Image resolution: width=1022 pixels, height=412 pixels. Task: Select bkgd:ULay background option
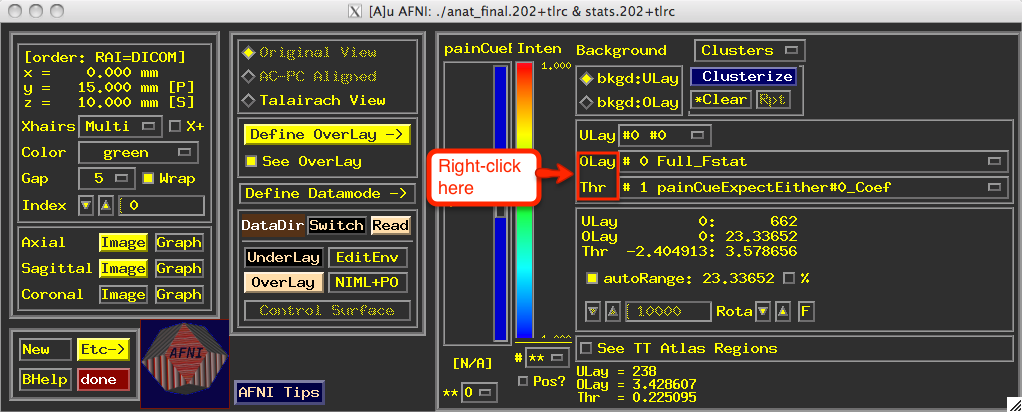click(630, 78)
